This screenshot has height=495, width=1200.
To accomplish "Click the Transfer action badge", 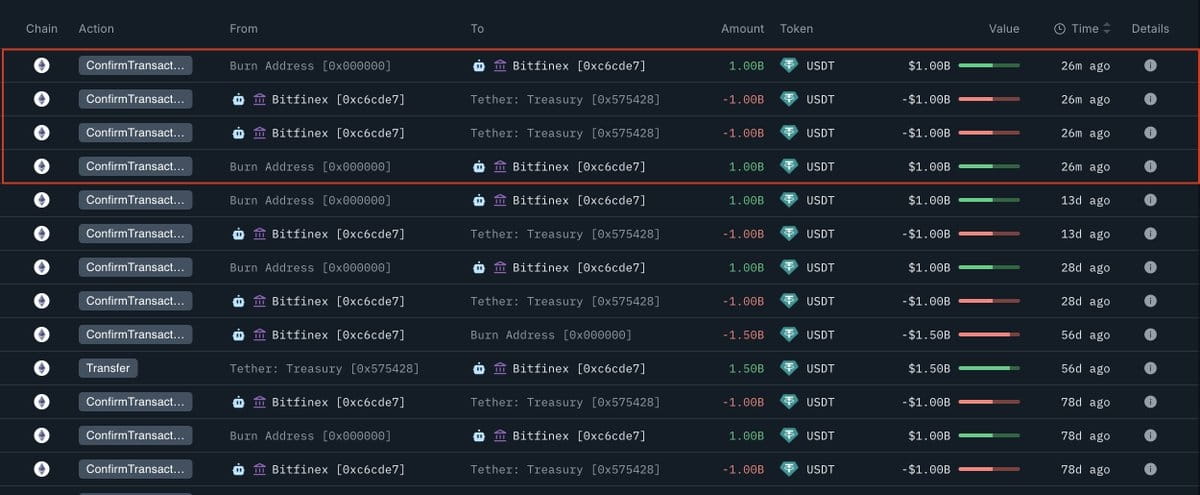I will (108, 368).
